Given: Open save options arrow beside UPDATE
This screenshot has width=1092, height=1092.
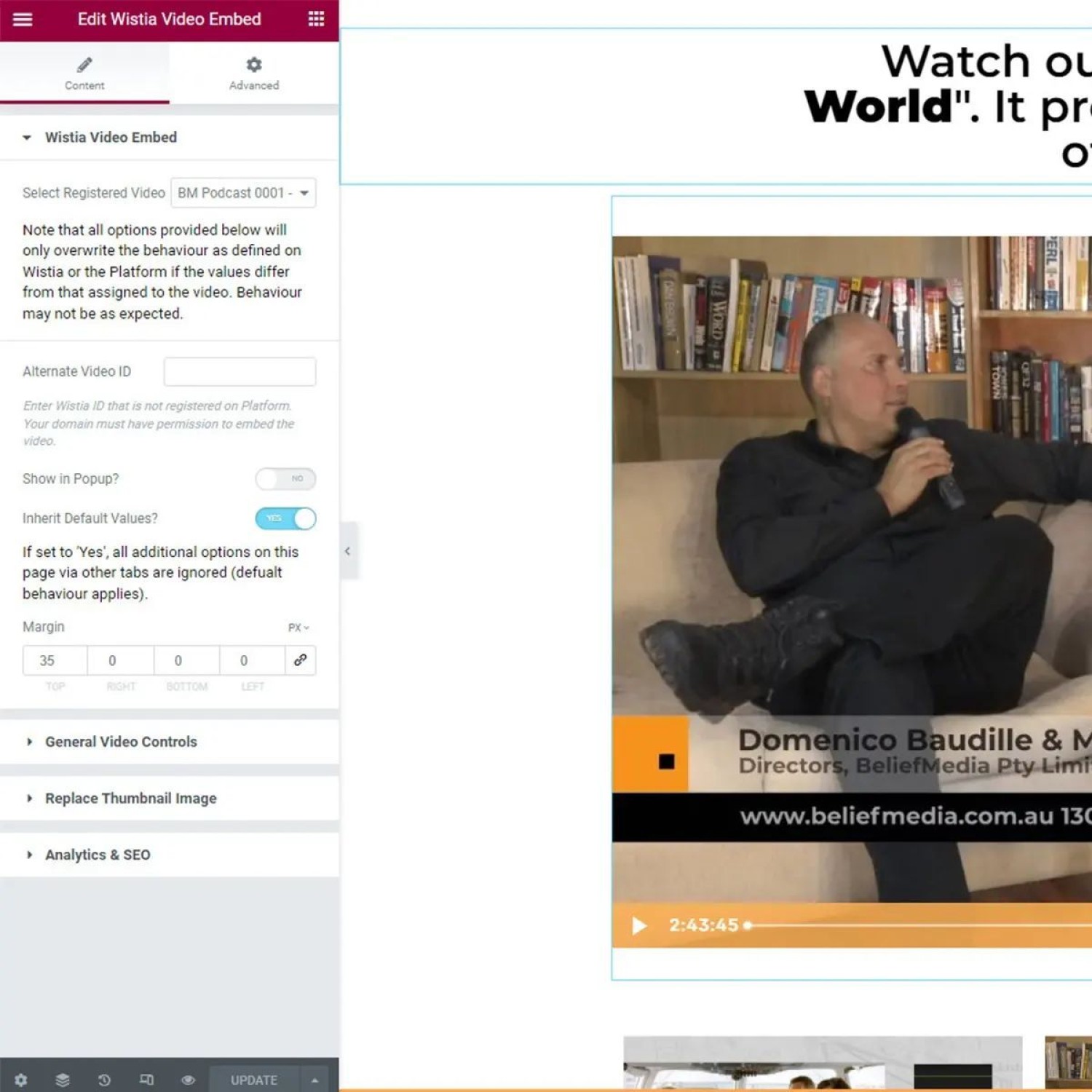Looking at the screenshot, I should pyautogui.click(x=314, y=1080).
